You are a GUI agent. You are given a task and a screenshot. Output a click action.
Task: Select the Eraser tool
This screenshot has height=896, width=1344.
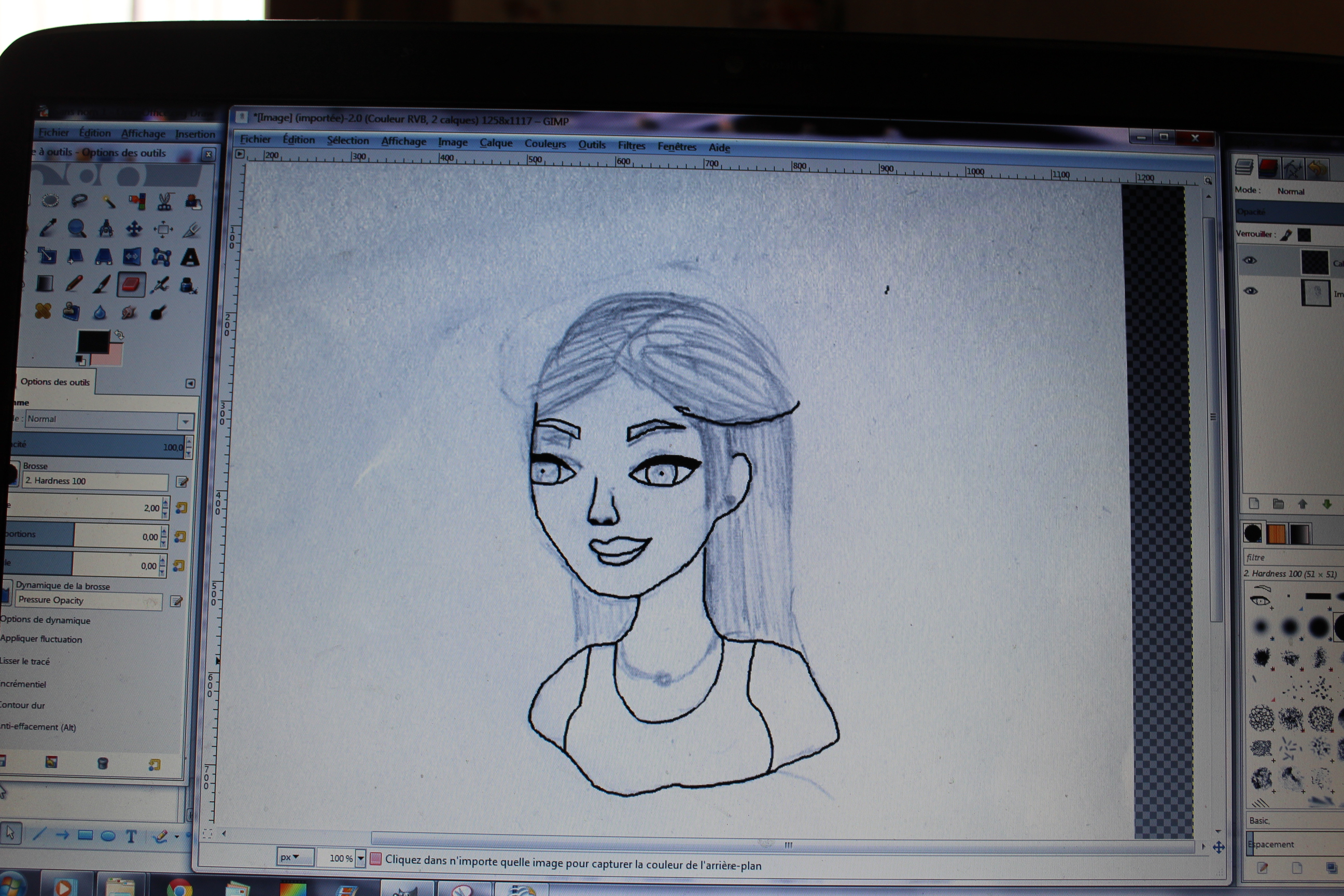[131, 284]
